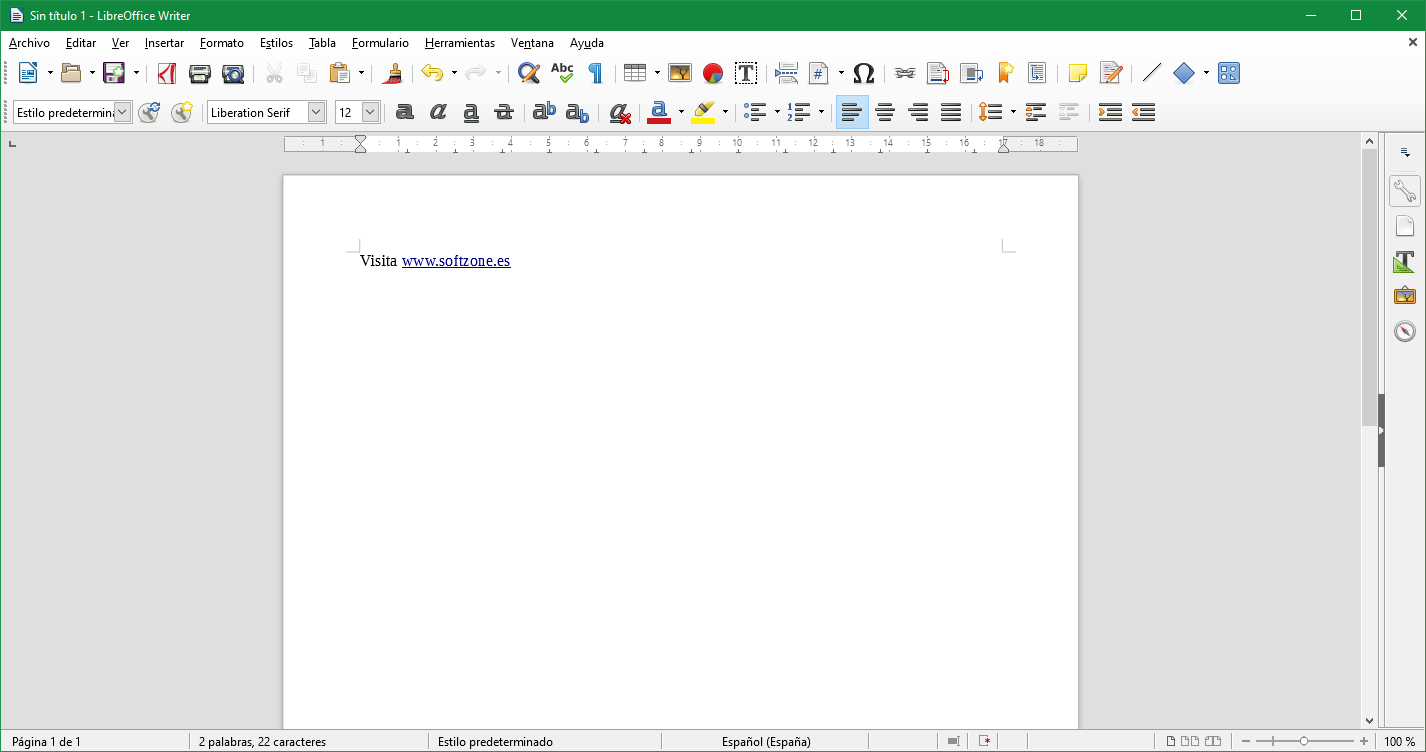Toggle italic formatting

click(438, 113)
